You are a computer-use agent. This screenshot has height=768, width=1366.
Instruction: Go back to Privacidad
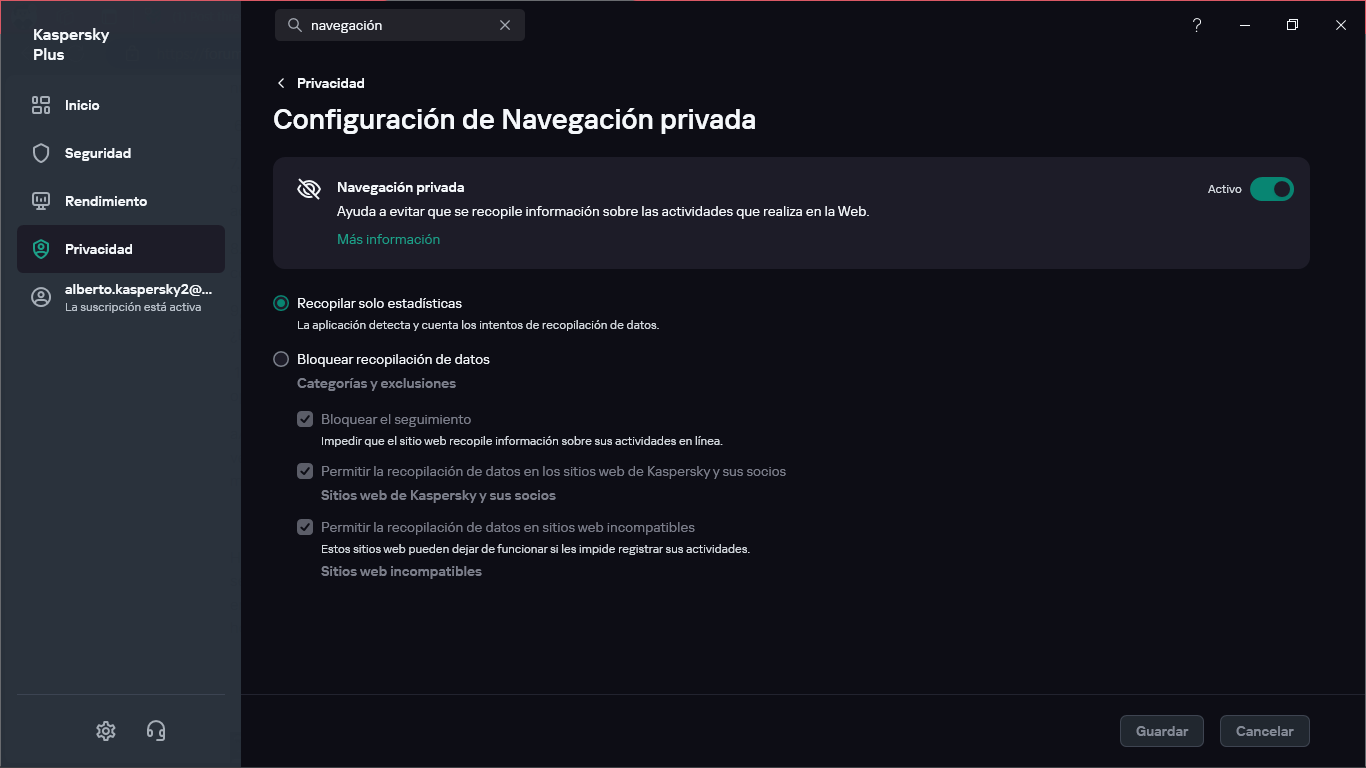(x=321, y=83)
